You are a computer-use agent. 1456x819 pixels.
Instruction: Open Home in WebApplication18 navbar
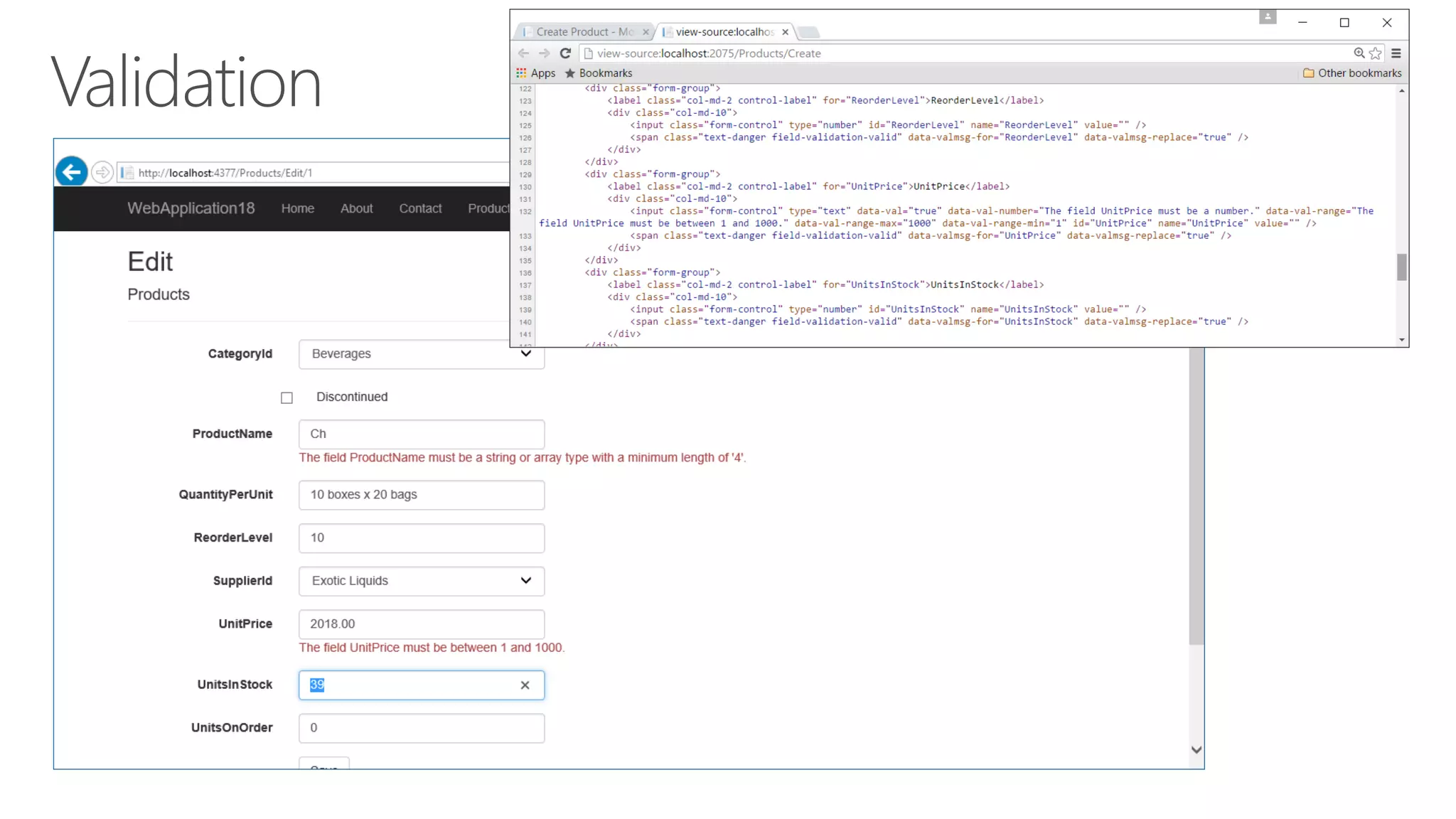point(298,208)
